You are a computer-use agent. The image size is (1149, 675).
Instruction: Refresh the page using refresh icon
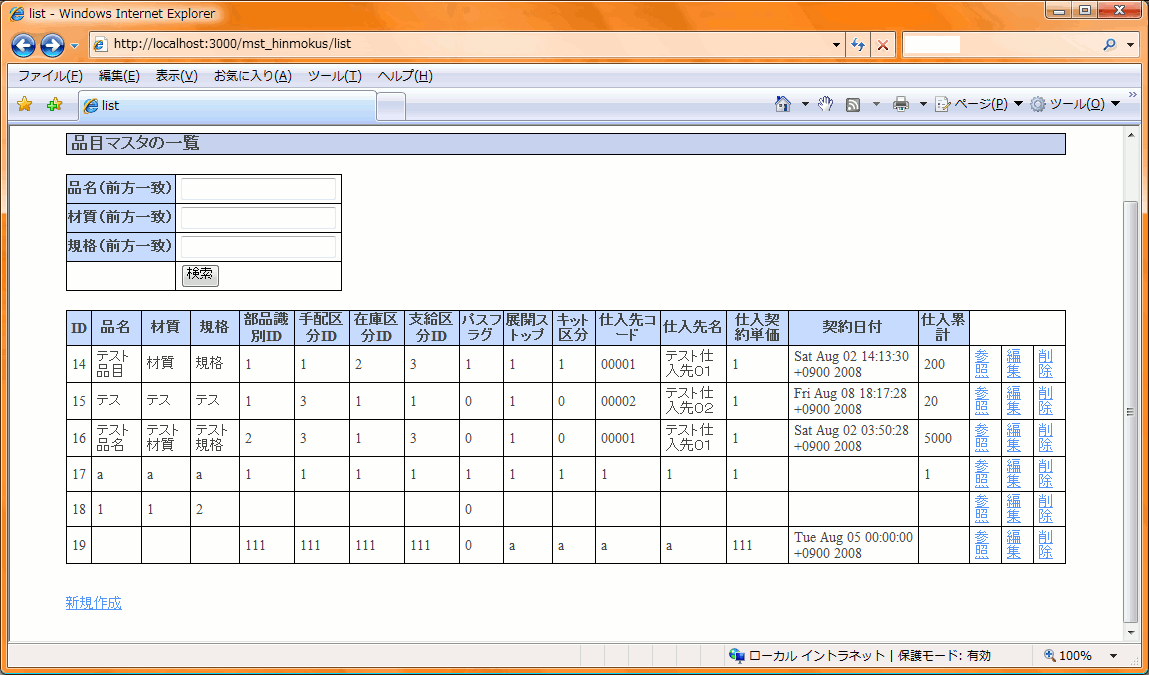coord(858,45)
